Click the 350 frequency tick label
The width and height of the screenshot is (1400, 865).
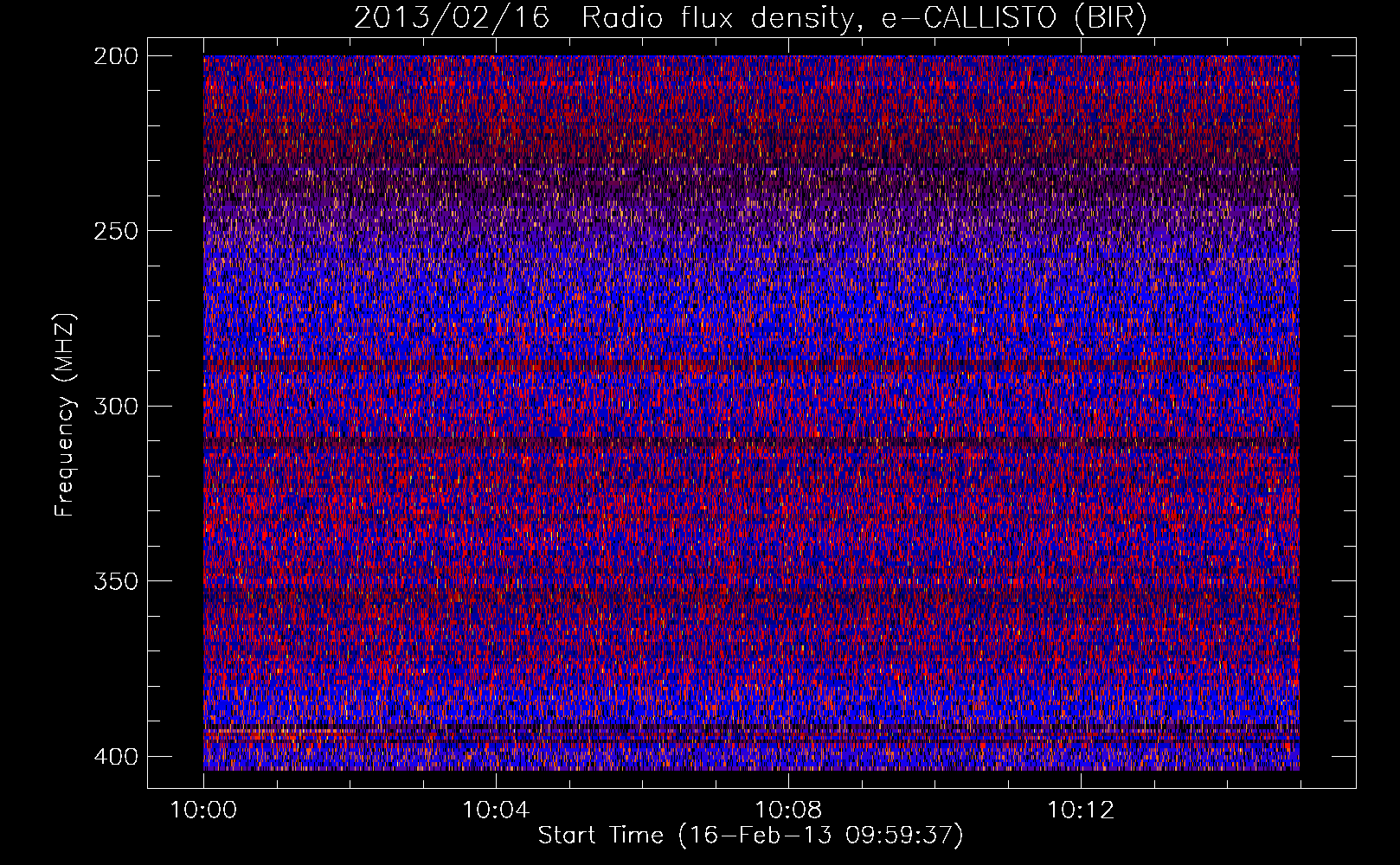pyautogui.click(x=116, y=580)
